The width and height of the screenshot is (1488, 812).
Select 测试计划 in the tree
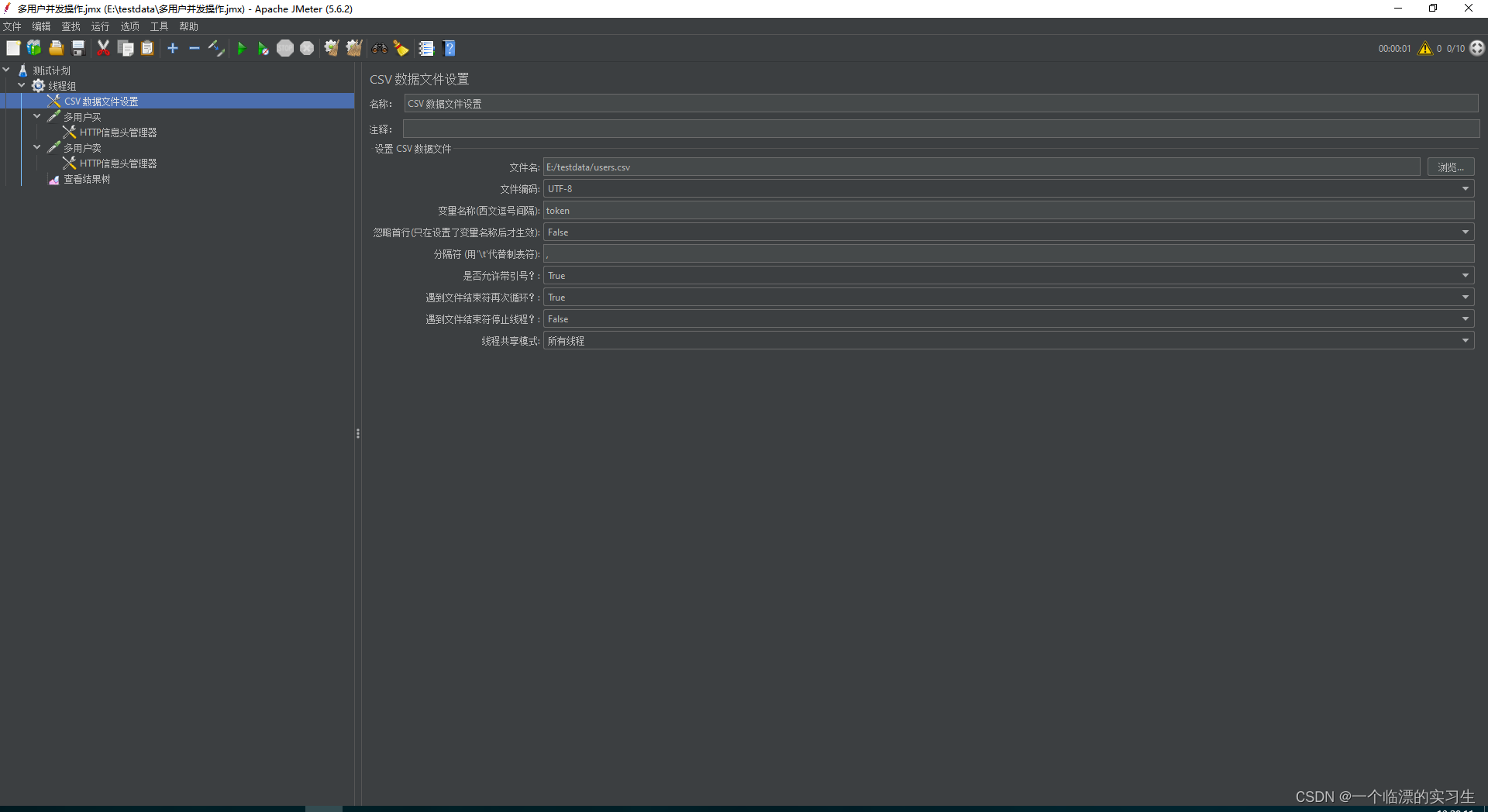point(51,71)
